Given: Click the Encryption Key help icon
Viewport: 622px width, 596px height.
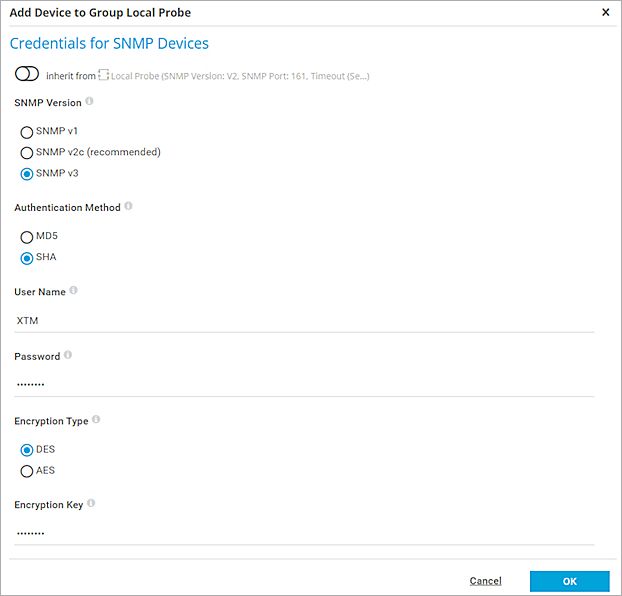Looking at the screenshot, I should [91, 504].
